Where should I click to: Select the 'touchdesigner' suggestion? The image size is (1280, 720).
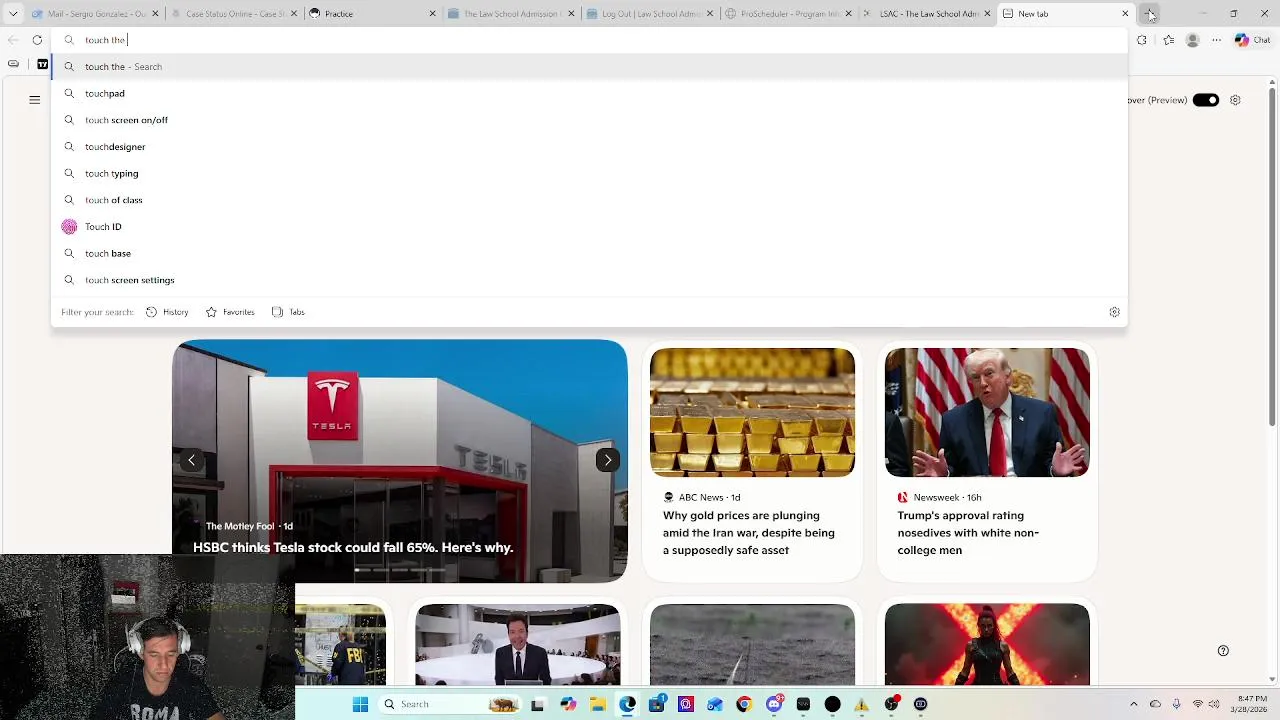click(589, 147)
